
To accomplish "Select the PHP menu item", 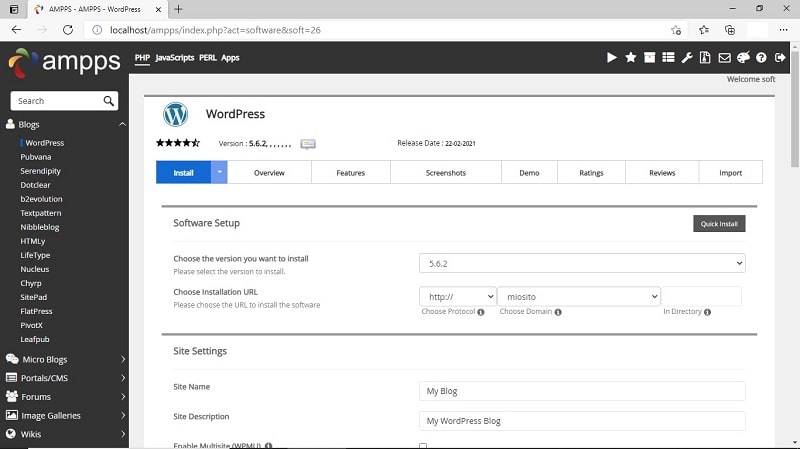I will 142,58.
